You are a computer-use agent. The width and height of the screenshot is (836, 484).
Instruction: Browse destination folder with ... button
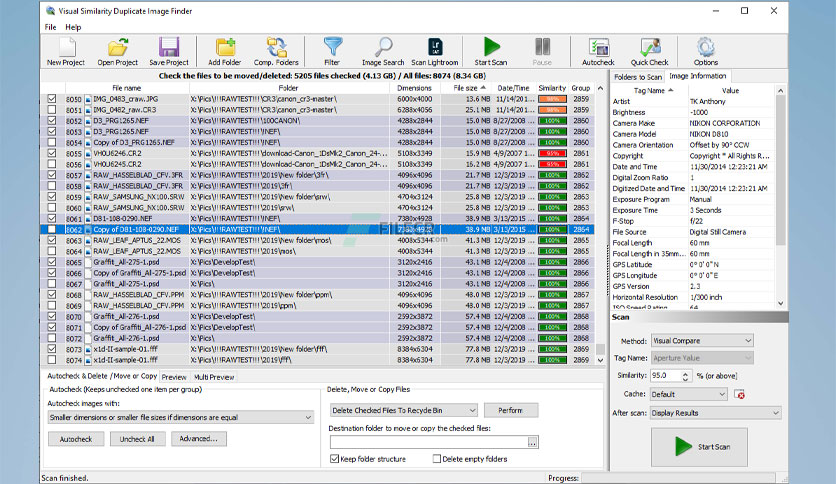[532, 442]
